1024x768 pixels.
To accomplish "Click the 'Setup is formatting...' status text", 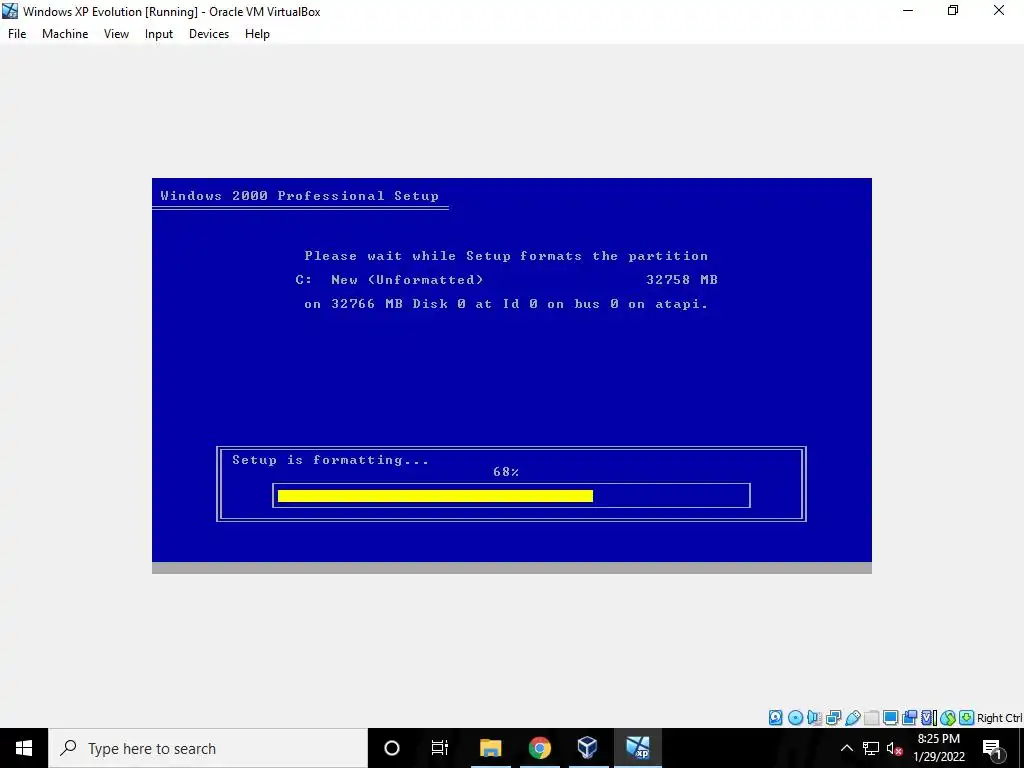I will [x=330, y=460].
